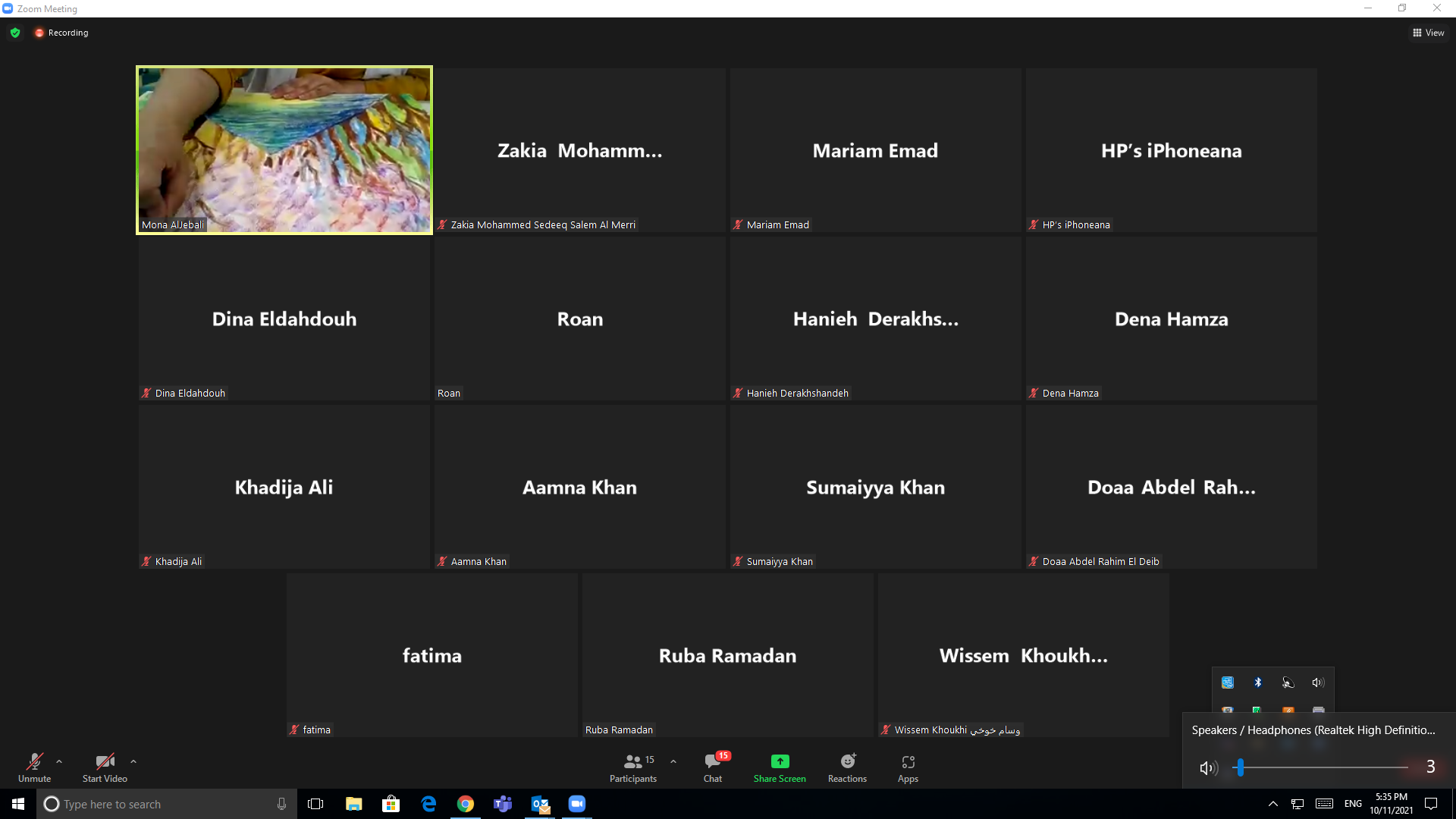1456x819 pixels.
Task: Open the View layout menu
Action: click(x=1429, y=33)
